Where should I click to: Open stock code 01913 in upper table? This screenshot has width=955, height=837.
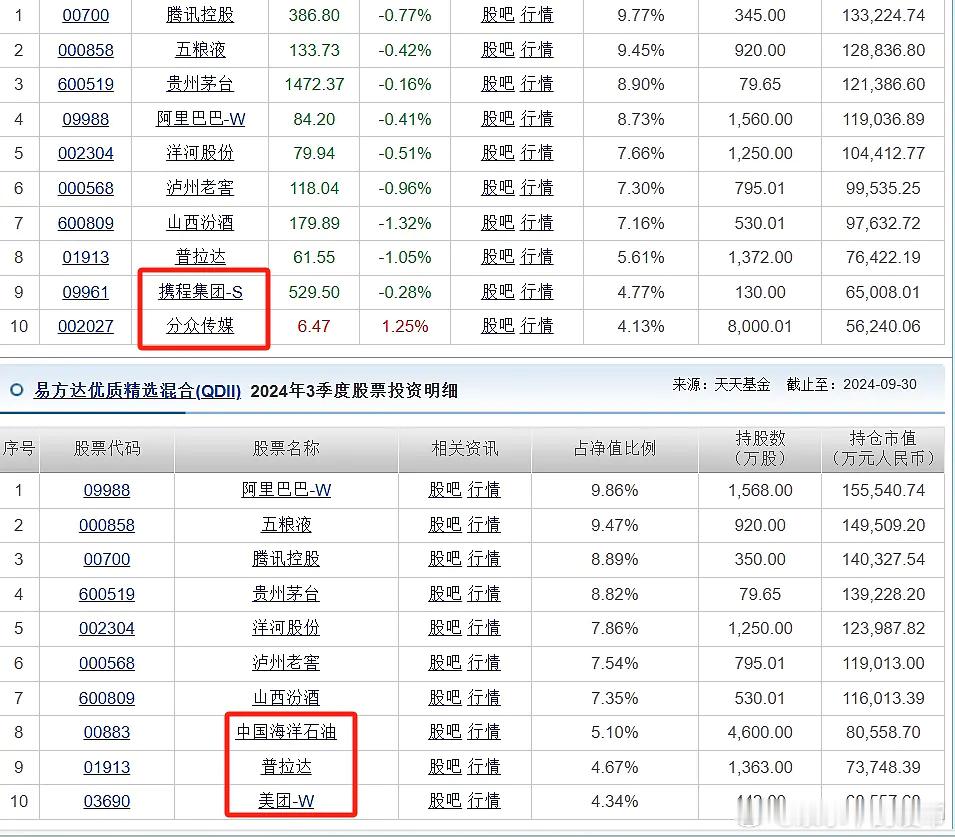[x=86, y=257]
